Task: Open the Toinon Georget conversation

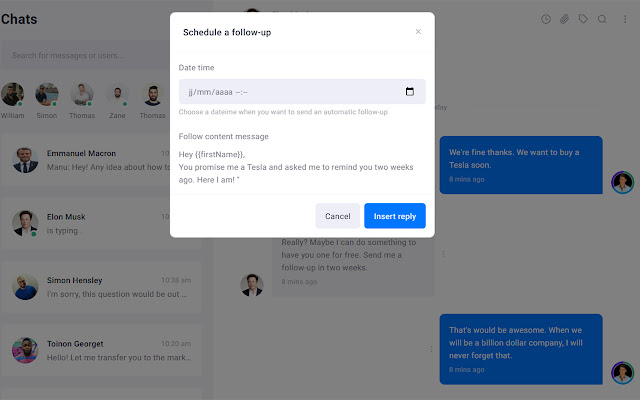Action: point(100,350)
